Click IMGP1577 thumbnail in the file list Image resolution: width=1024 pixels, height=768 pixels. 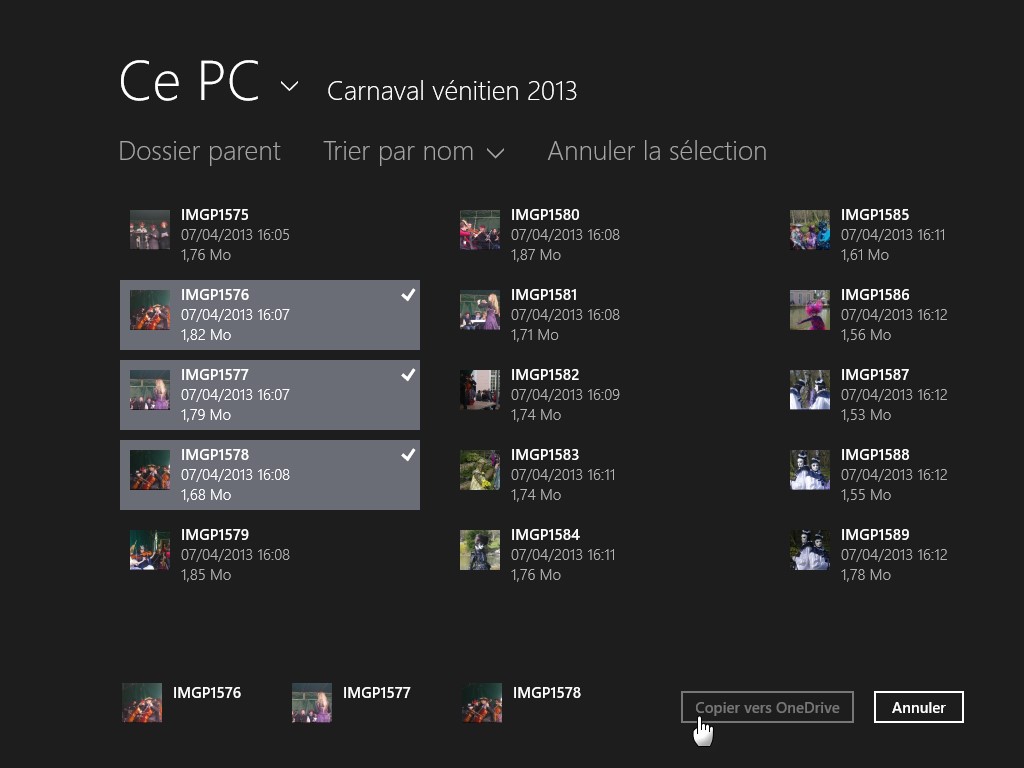(150, 390)
